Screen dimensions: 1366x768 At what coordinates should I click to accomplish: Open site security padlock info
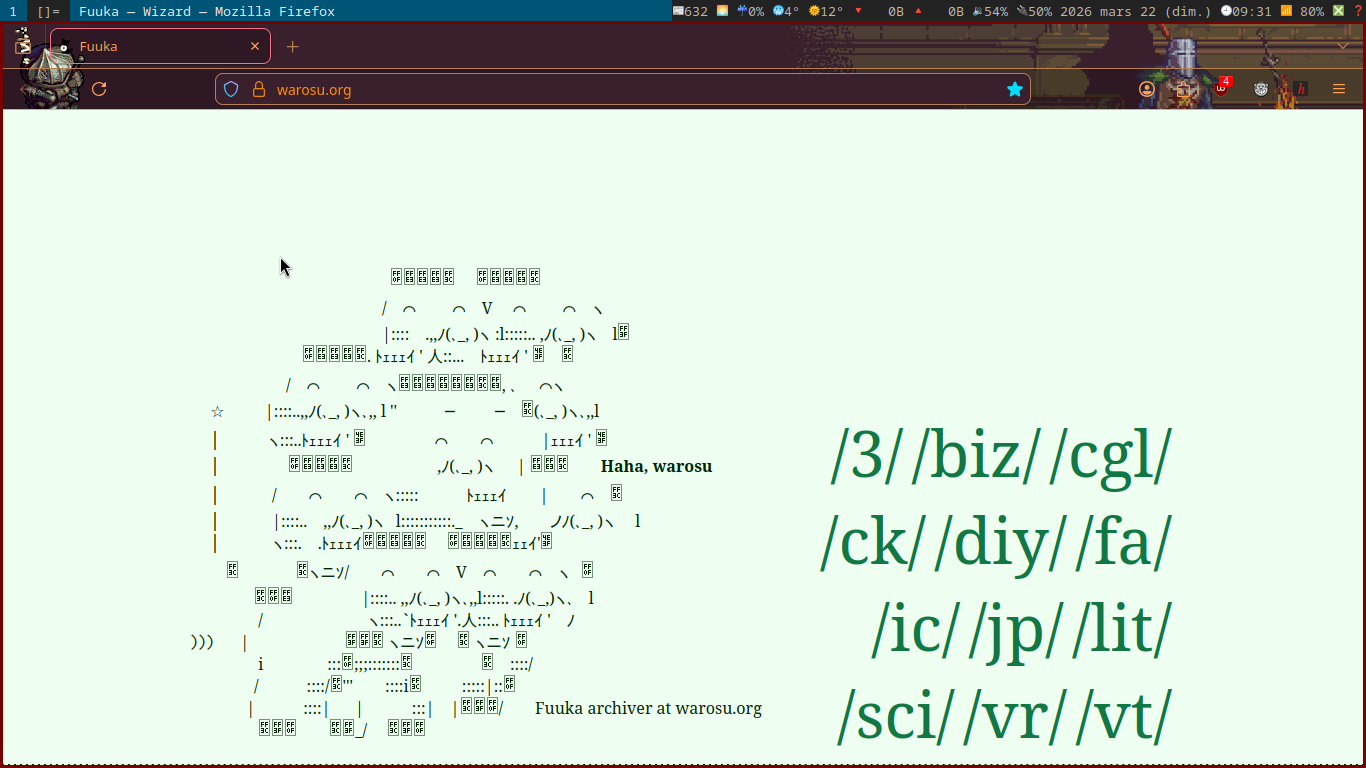[259, 89]
